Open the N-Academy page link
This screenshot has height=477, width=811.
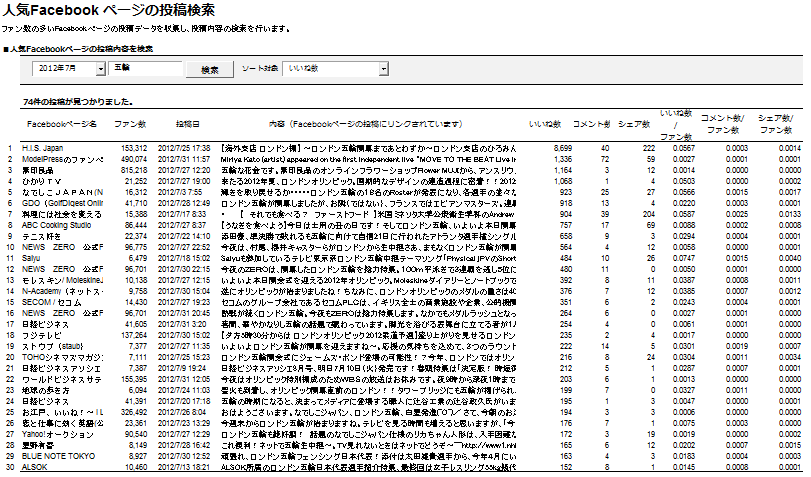(x=62, y=291)
